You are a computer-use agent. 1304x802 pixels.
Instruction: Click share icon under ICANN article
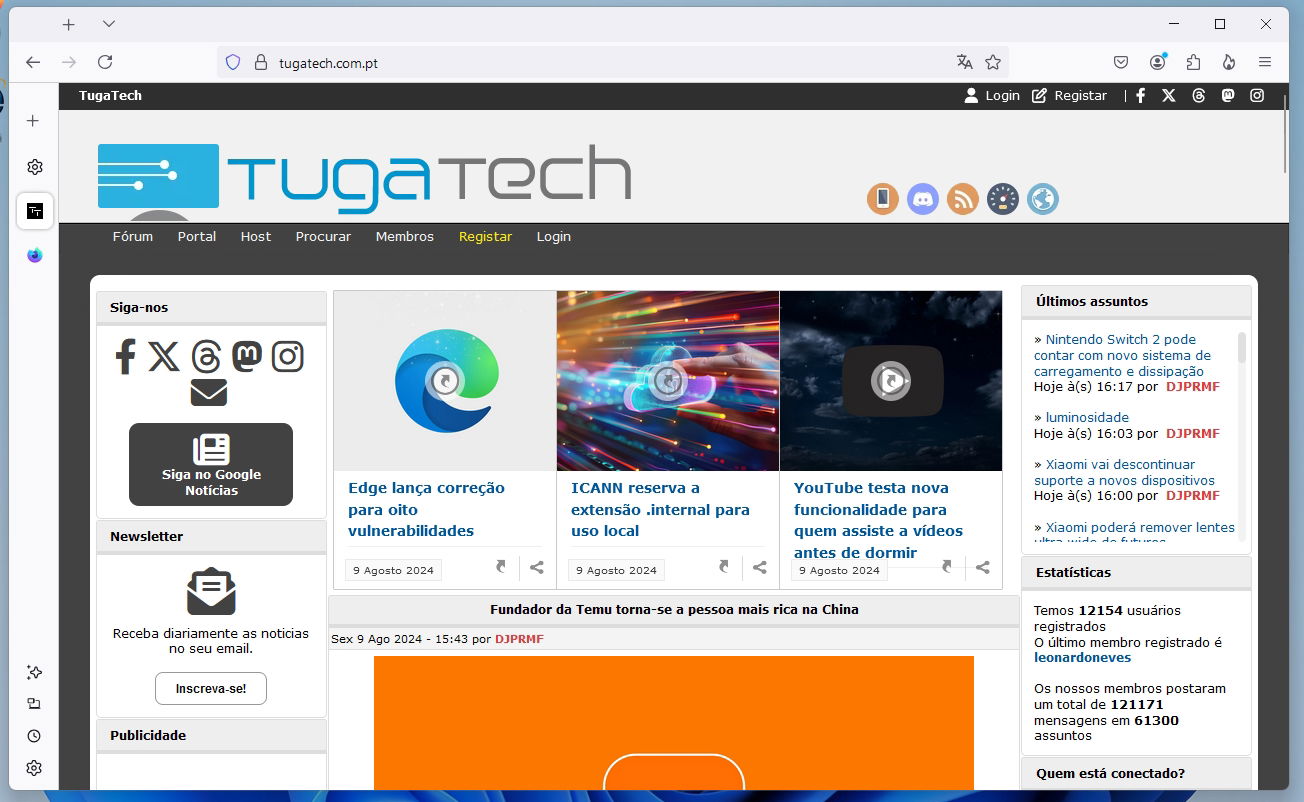point(760,567)
